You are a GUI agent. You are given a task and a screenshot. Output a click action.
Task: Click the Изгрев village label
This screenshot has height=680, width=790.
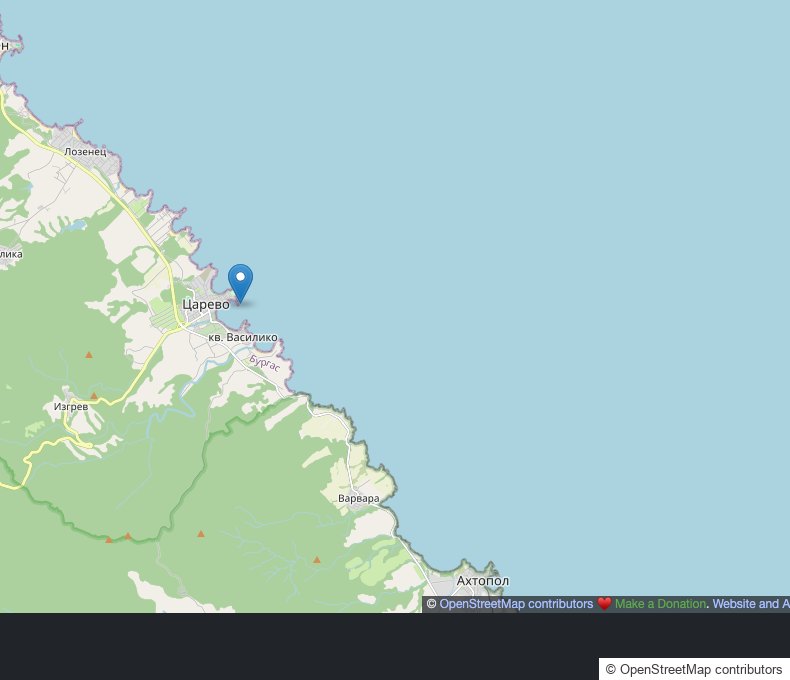pos(71,406)
